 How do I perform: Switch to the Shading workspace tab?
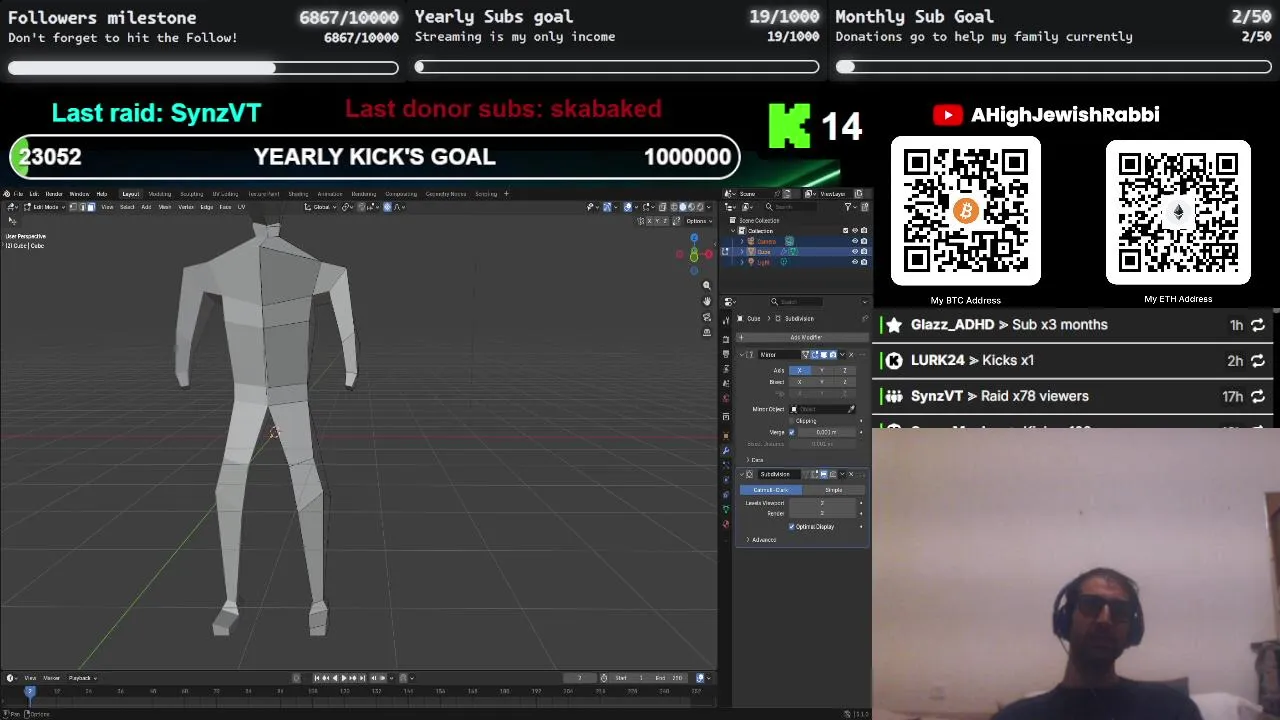[298, 194]
